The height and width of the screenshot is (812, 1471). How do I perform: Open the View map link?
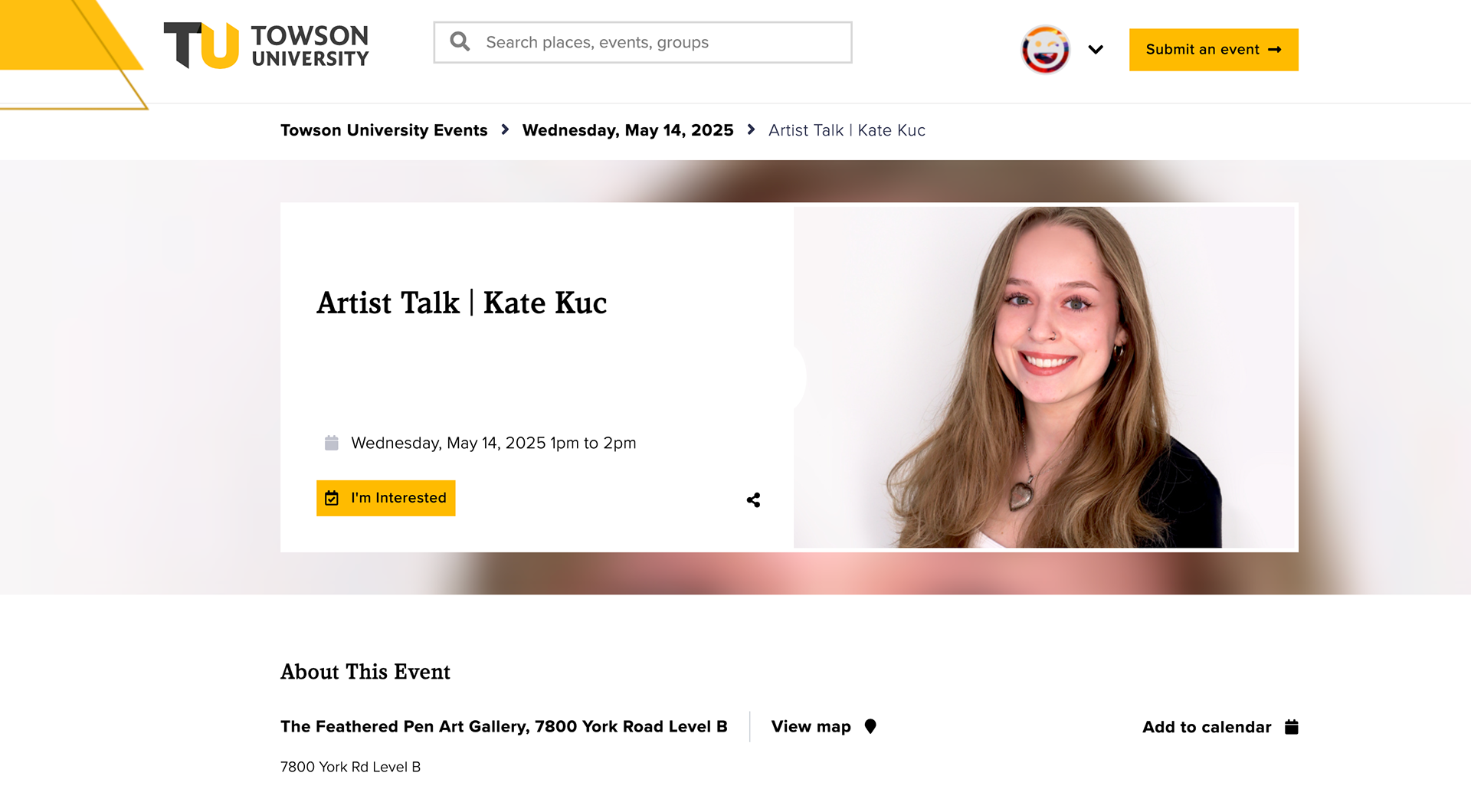pos(811,726)
